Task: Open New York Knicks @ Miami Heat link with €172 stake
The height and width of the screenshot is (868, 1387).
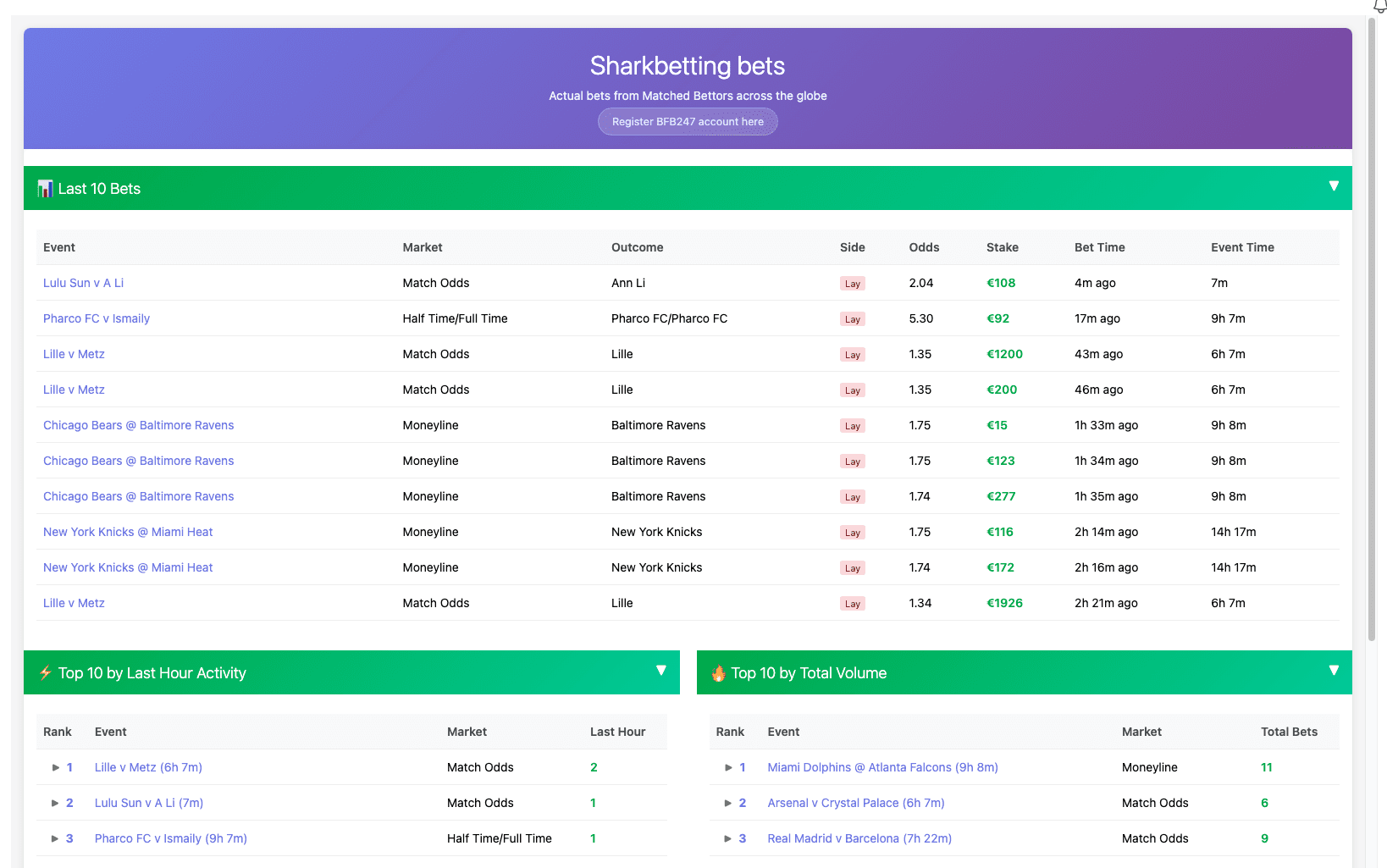Action: pyautogui.click(x=128, y=567)
